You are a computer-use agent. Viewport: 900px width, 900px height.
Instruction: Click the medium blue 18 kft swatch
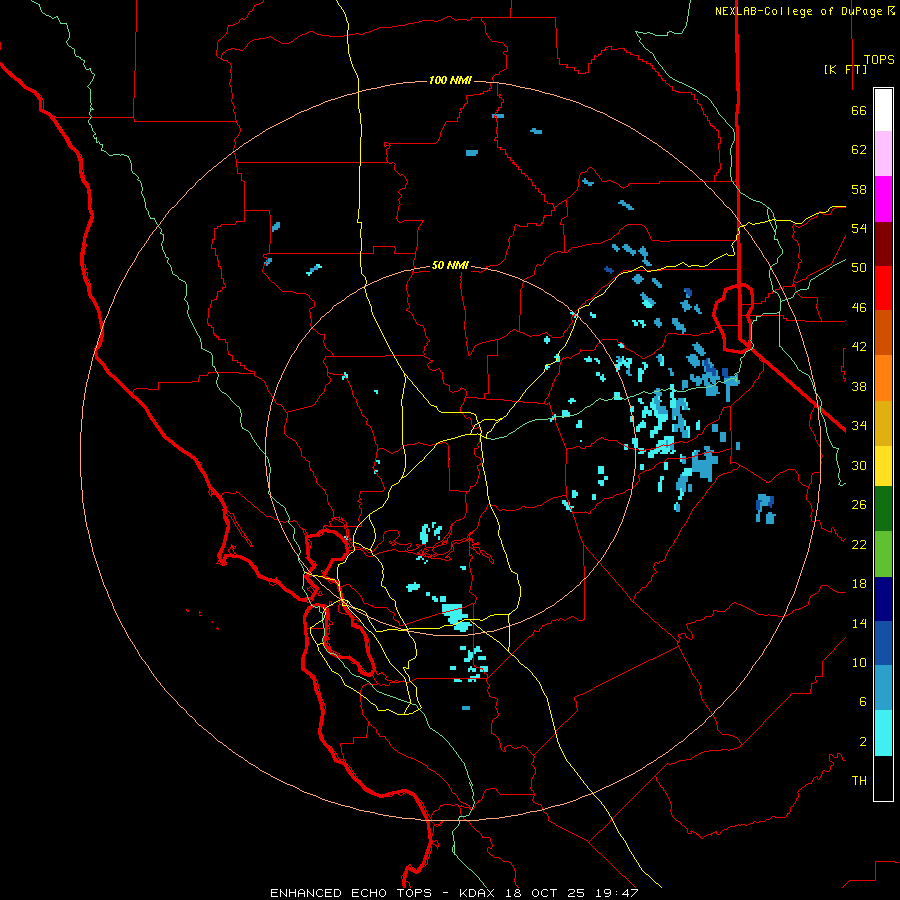point(883,643)
